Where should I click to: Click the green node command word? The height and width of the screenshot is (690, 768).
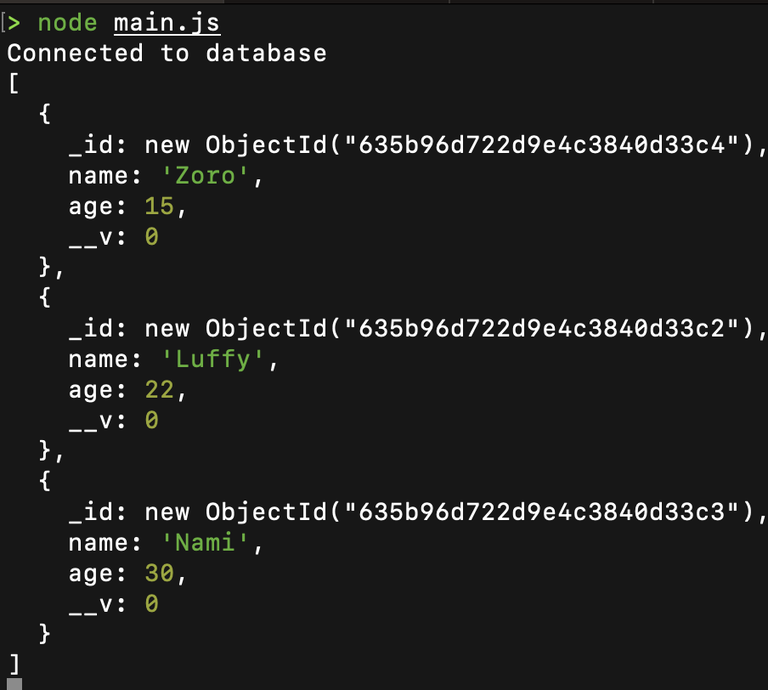68,23
